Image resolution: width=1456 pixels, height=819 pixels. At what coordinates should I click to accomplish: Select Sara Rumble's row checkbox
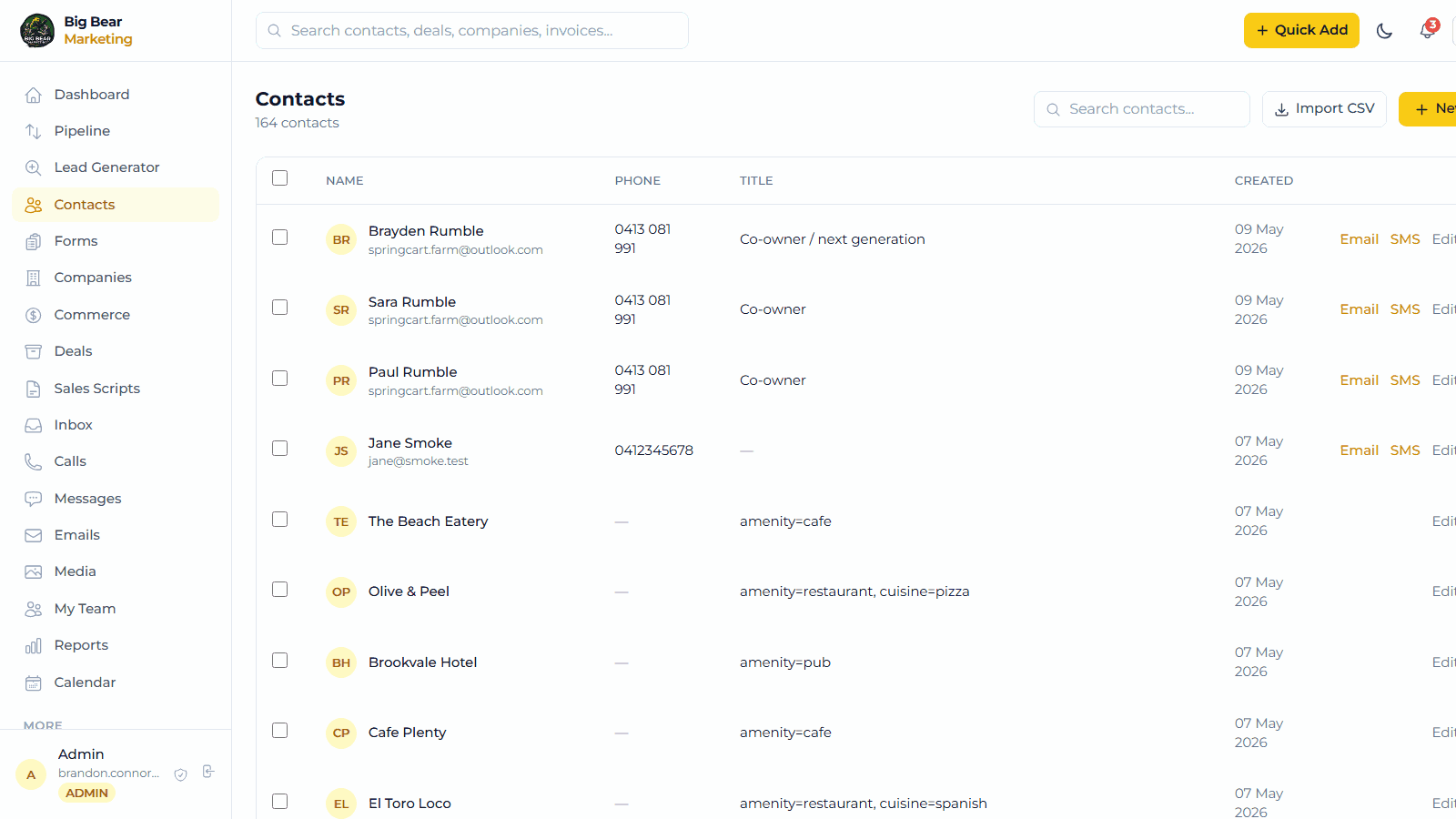(x=280, y=308)
